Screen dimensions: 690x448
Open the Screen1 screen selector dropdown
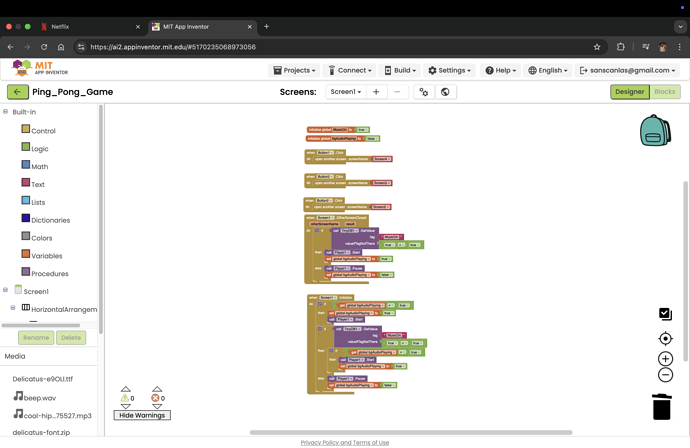(x=345, y=92)
